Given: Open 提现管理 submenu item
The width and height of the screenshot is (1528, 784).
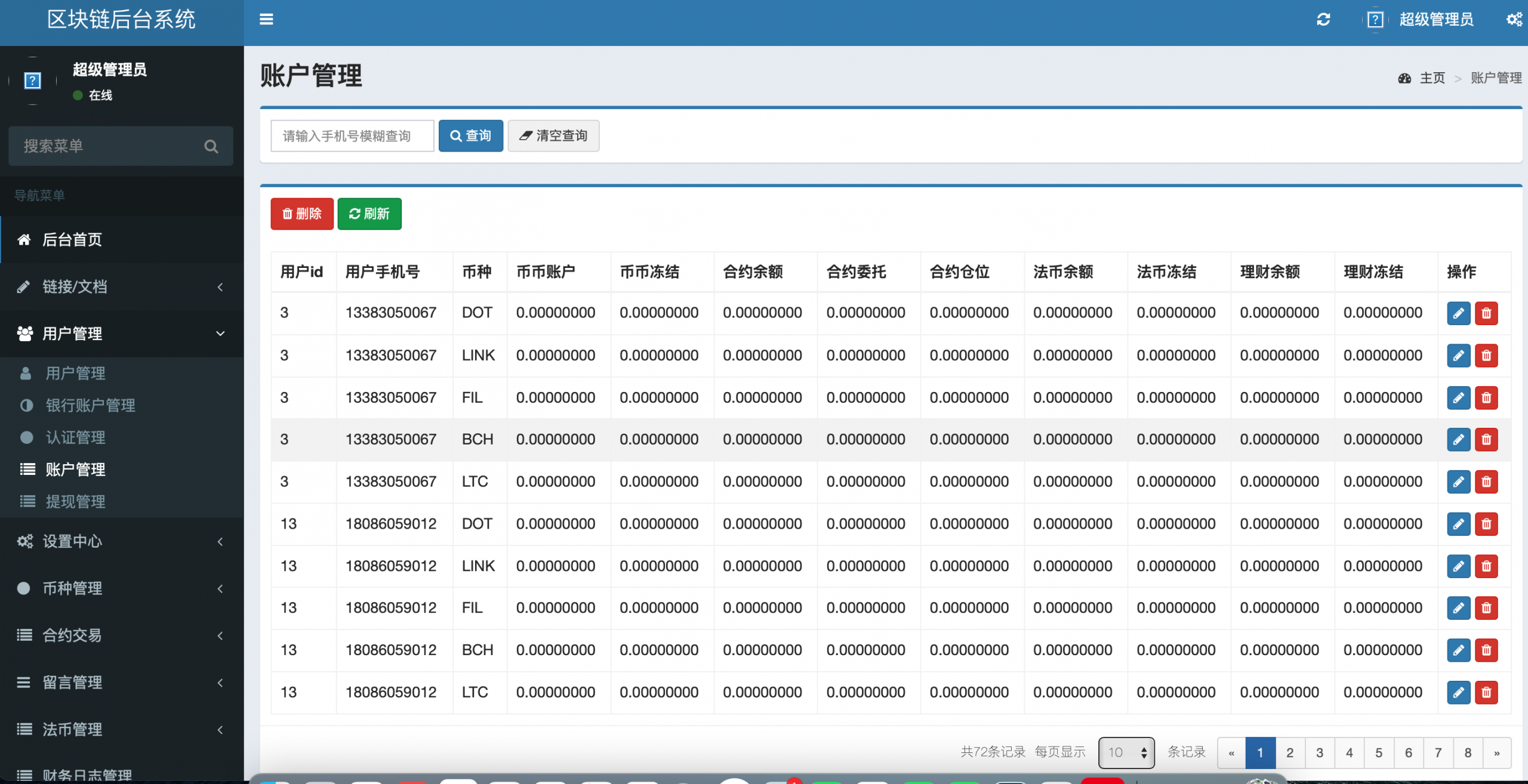Looking at the screenshot, I should pos(76,502).
